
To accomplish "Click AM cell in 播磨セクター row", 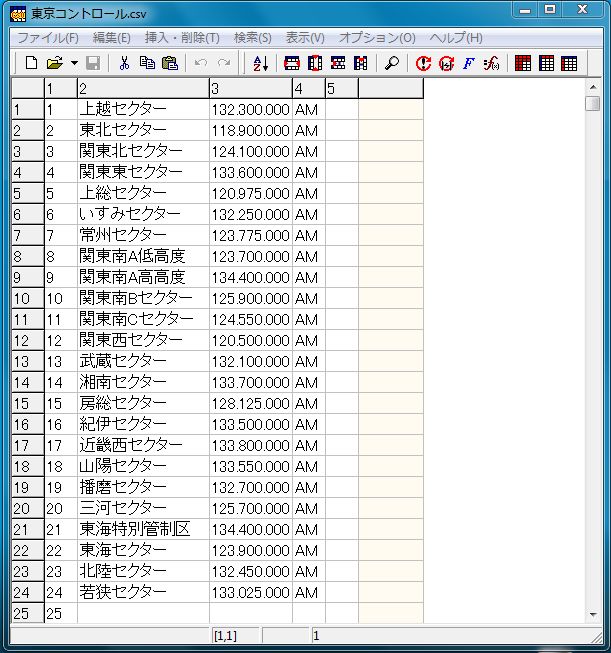I will (x=309, y=487).
